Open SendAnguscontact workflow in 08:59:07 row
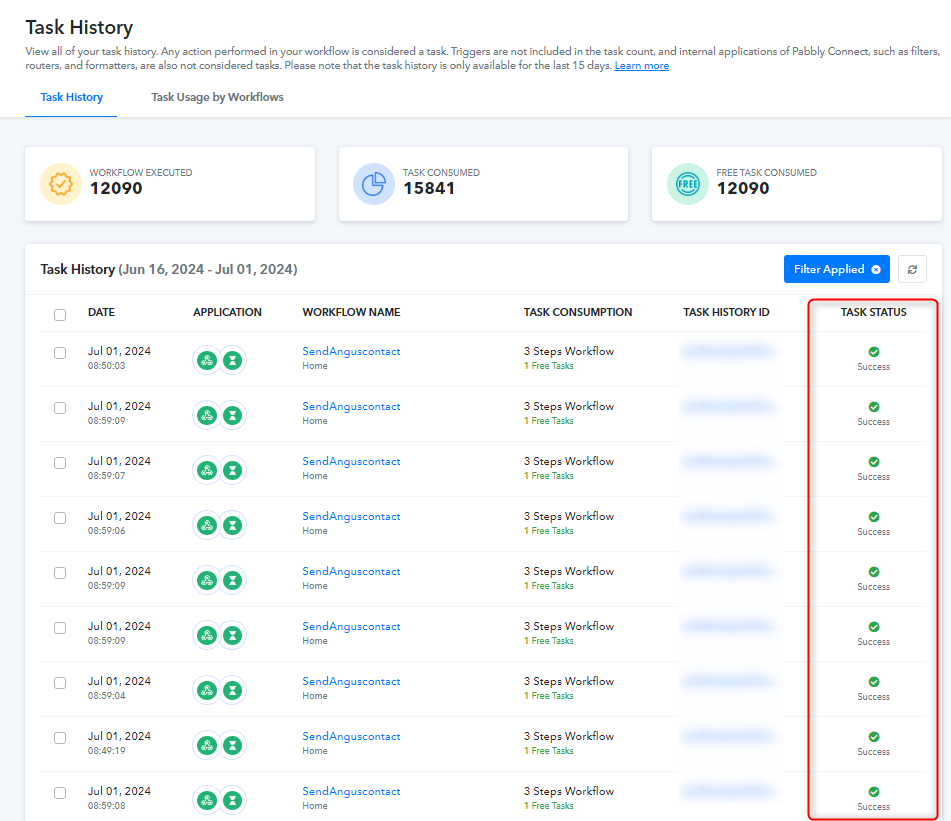The height and width of the screenshot is (821, 951). pyautogui.click(x=351, y=461)
